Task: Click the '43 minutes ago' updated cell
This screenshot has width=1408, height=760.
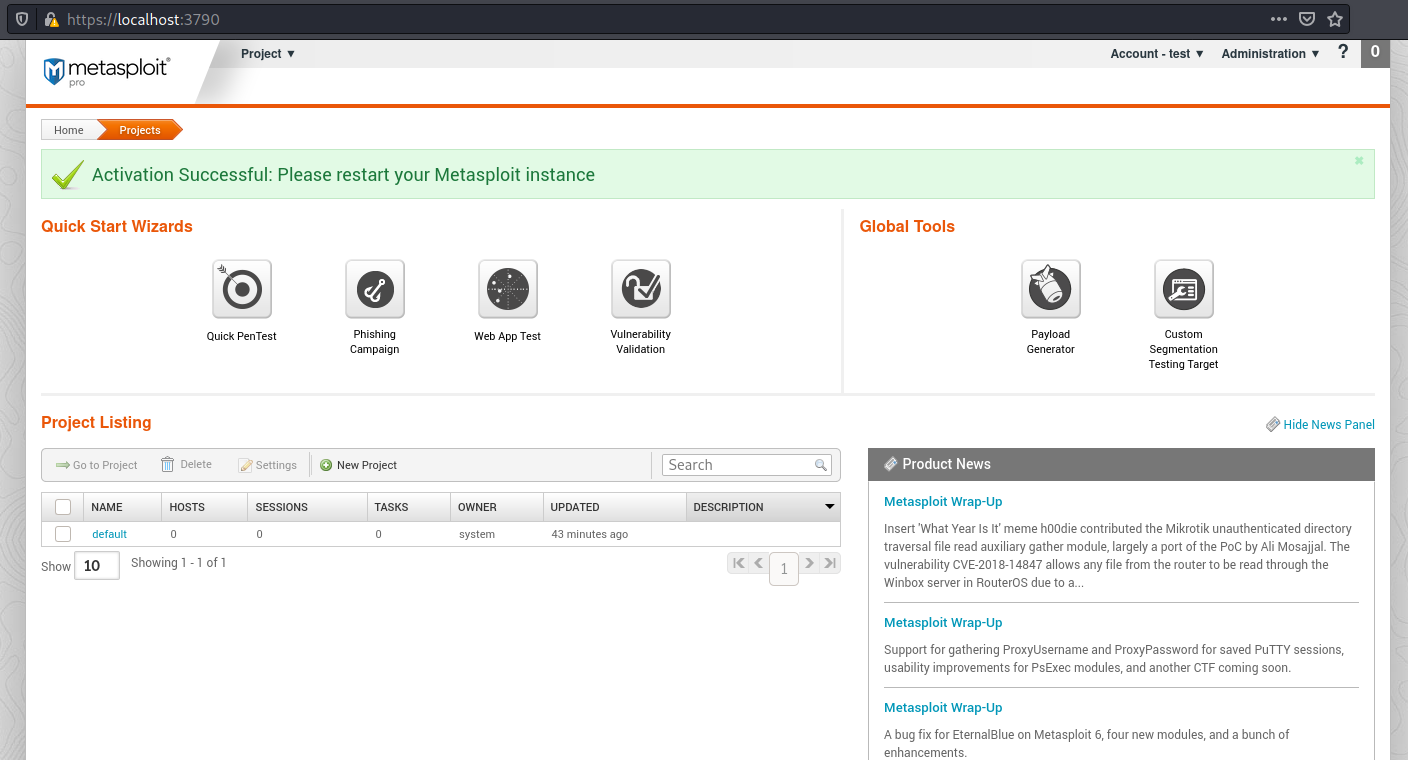Action: click(x=590, y=534)
